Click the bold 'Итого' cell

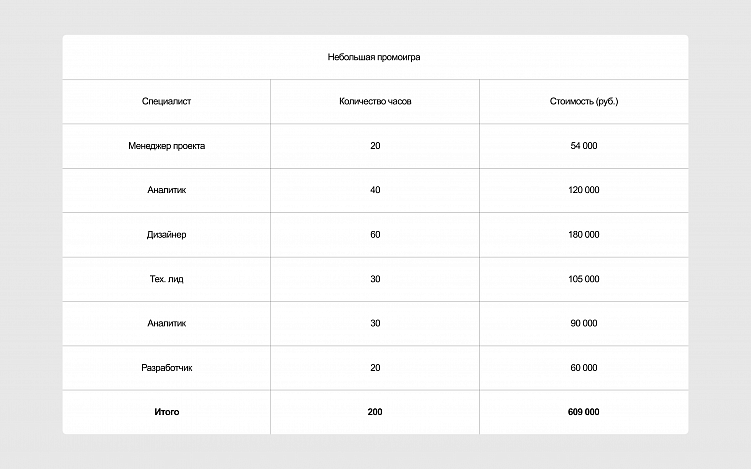(166, 412)
